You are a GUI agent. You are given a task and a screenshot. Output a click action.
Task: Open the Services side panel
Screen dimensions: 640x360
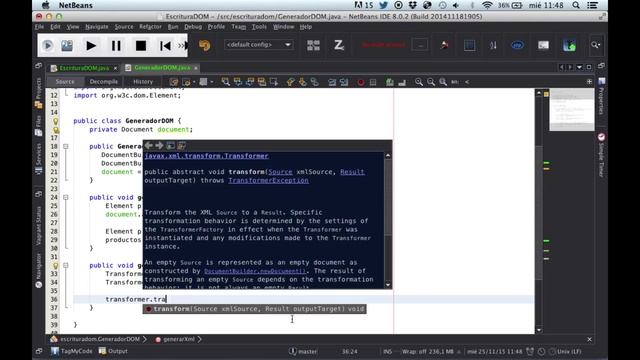39,158
